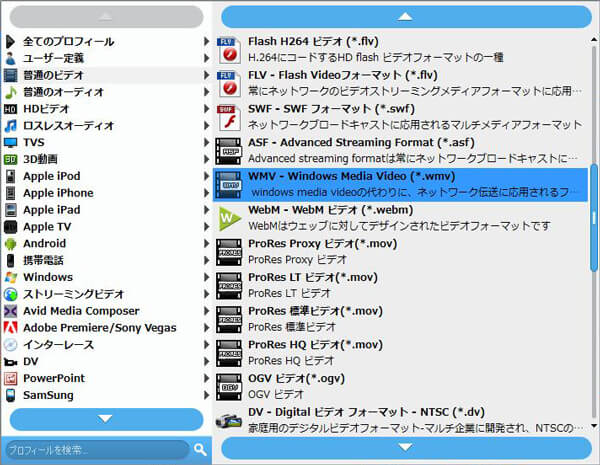Select WMV - Windows Media Video format
The width and height of the screenshot is (600, 465).
(400, 184)
